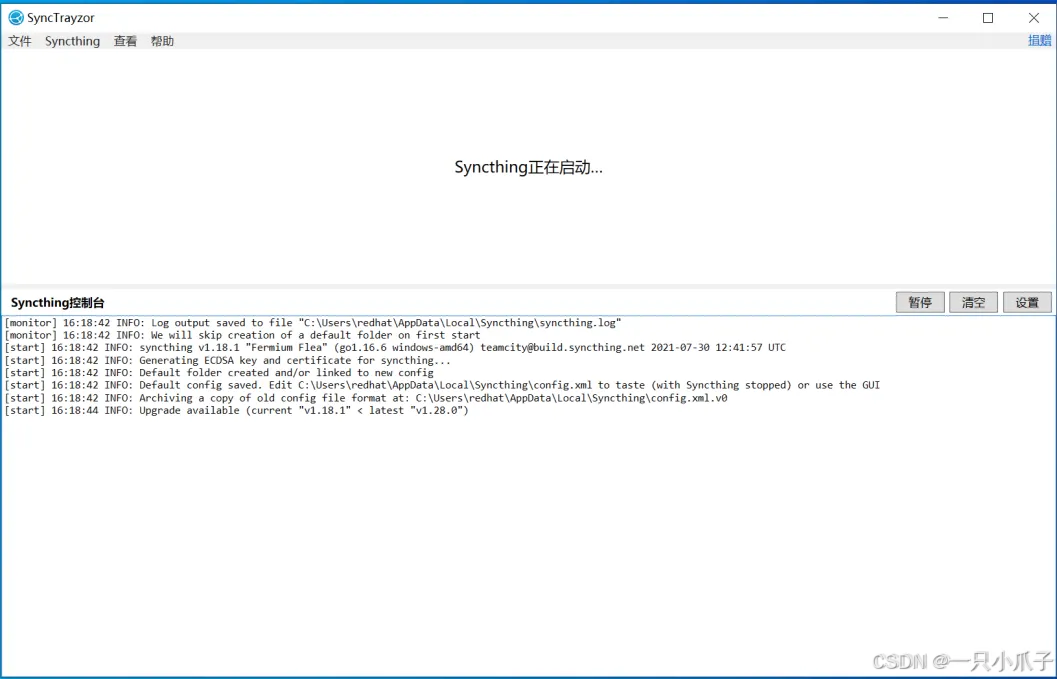1057x679 pixels.
Task: Click the Syncthing控制台 heading
Action: point(57,303)
